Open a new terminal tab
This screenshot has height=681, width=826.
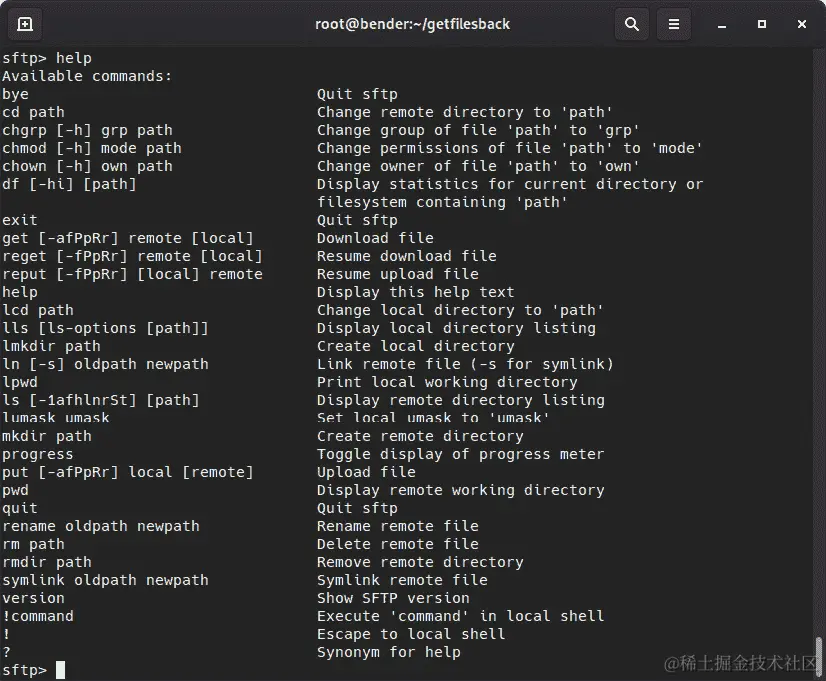pos(23,23)
